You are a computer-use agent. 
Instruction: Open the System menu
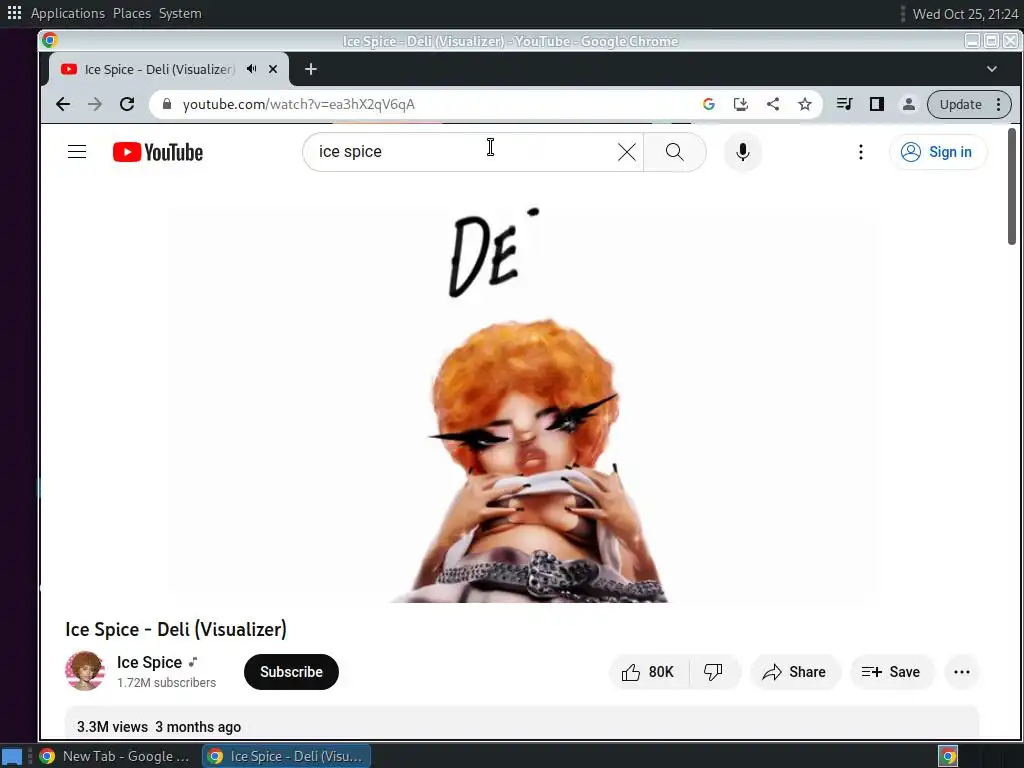tap(180, 13)
